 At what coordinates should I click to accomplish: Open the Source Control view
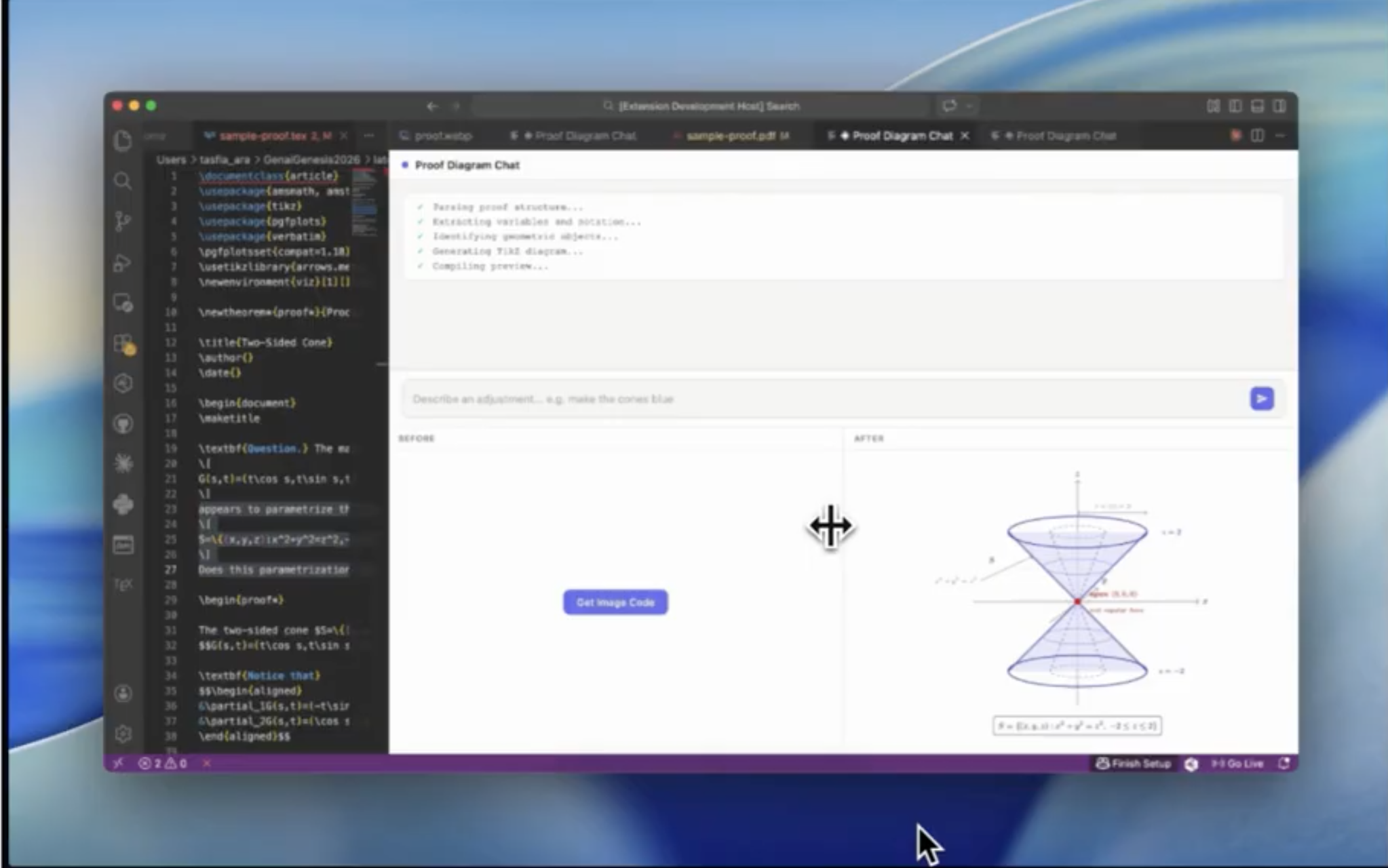[x=123, y=221]
